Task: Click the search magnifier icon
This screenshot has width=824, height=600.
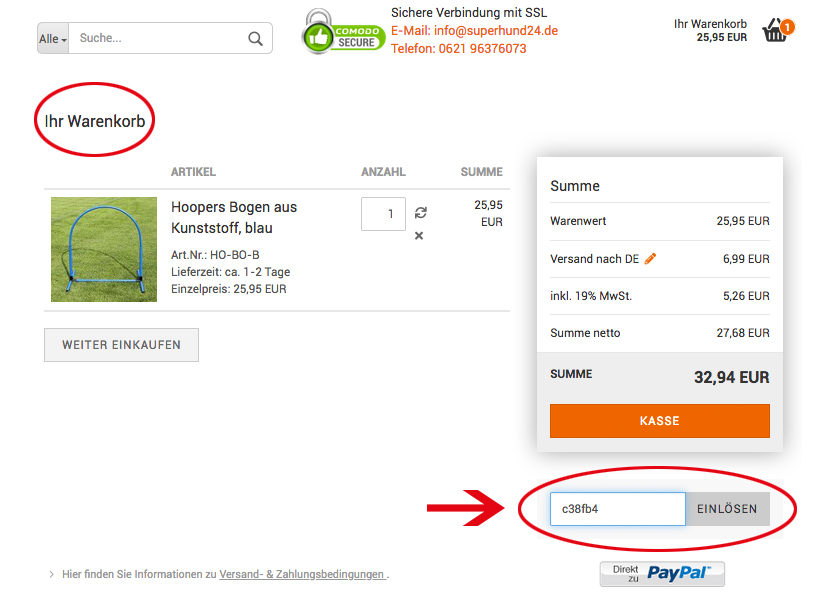Action: [x=255, y=38]
